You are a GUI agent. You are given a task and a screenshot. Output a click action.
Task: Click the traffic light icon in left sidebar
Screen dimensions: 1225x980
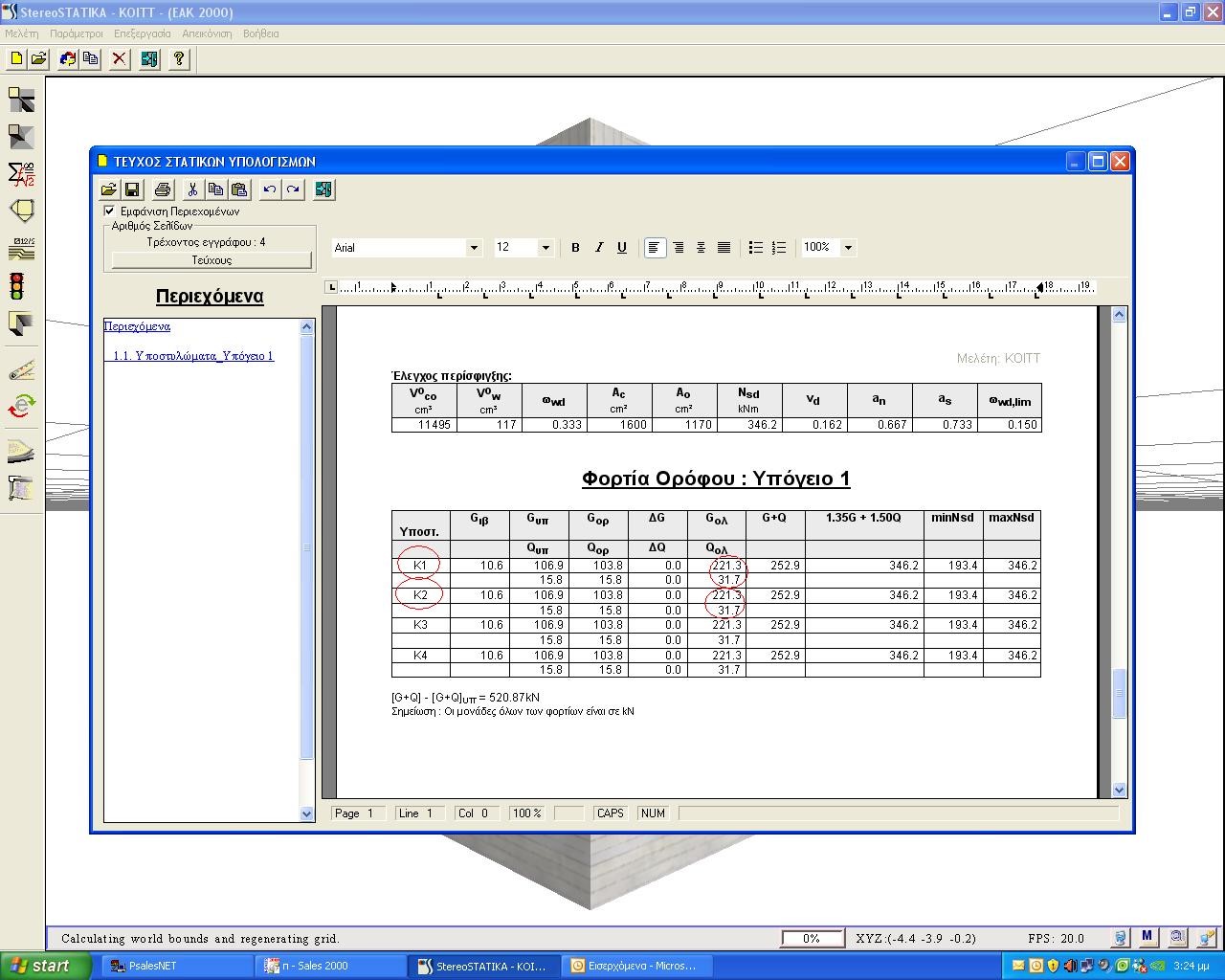[16, 285]
